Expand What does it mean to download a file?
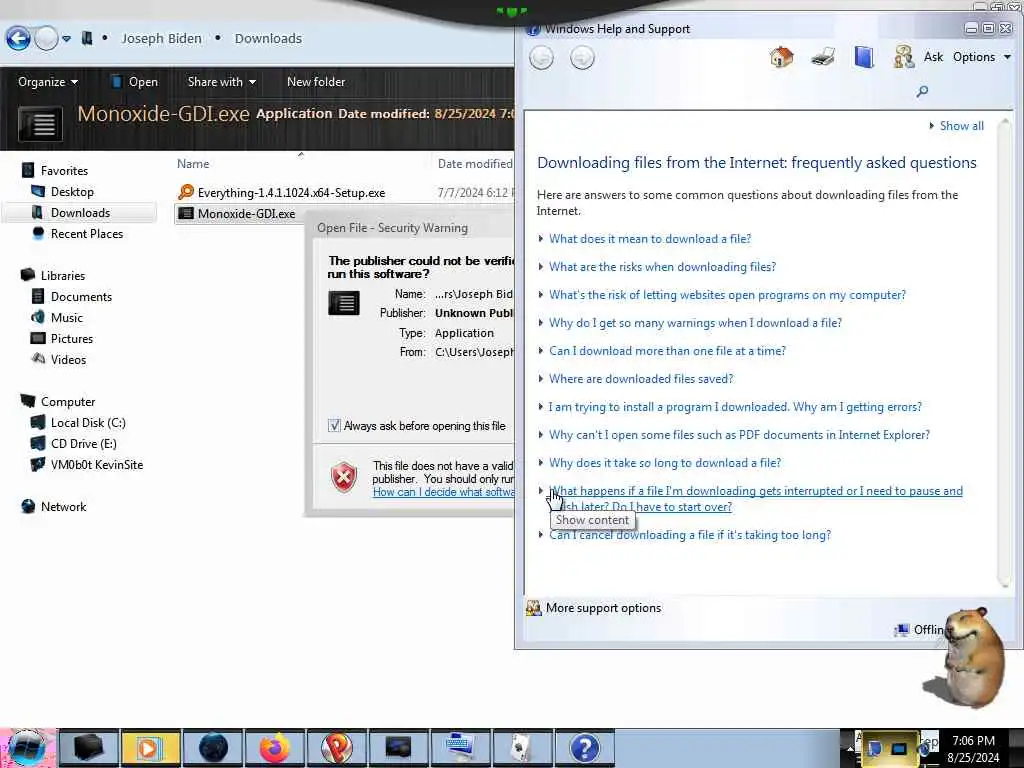Viewport: 1024px width, 768px height. point(650,238)
